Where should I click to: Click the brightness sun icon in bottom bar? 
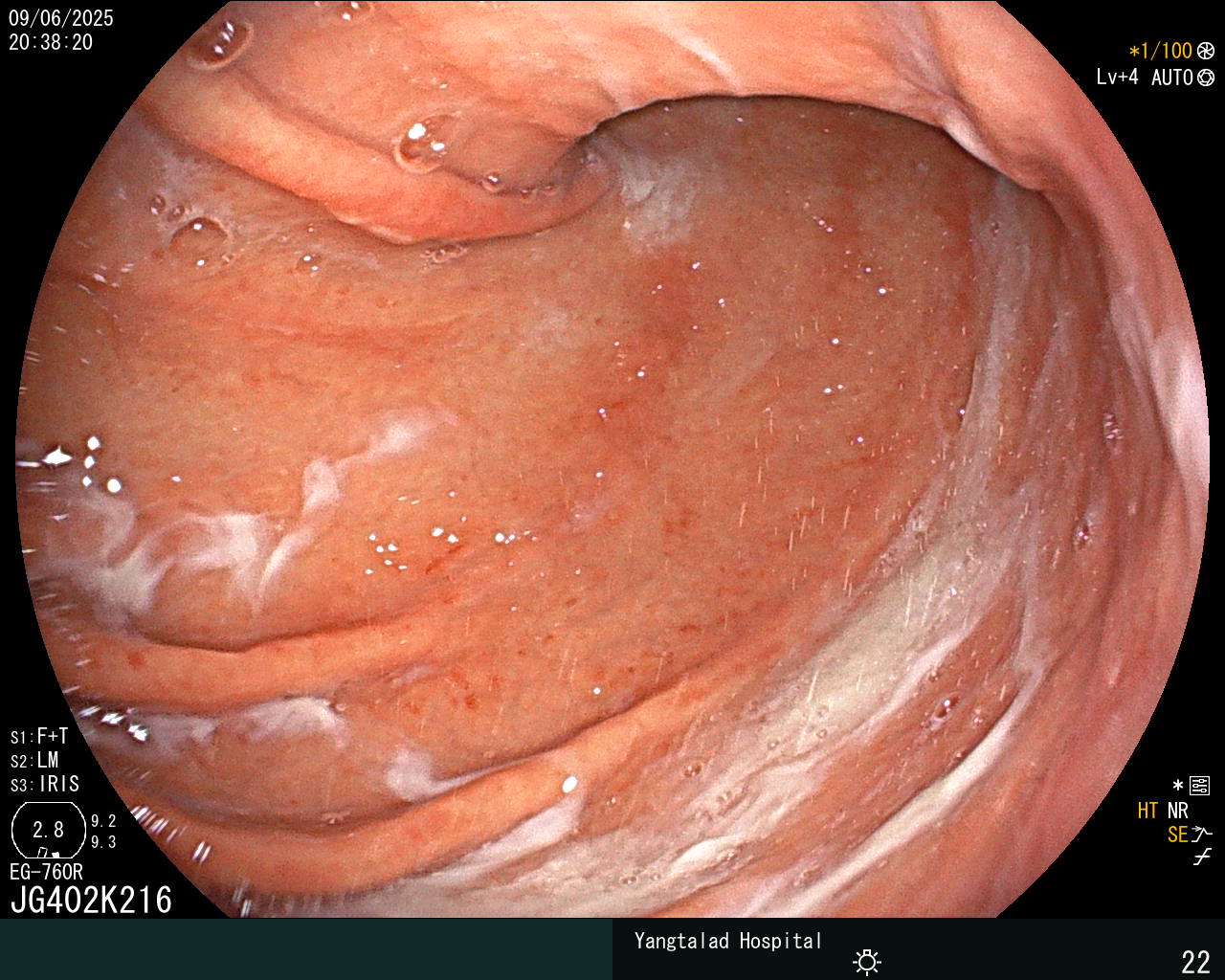tap(867, 961)
